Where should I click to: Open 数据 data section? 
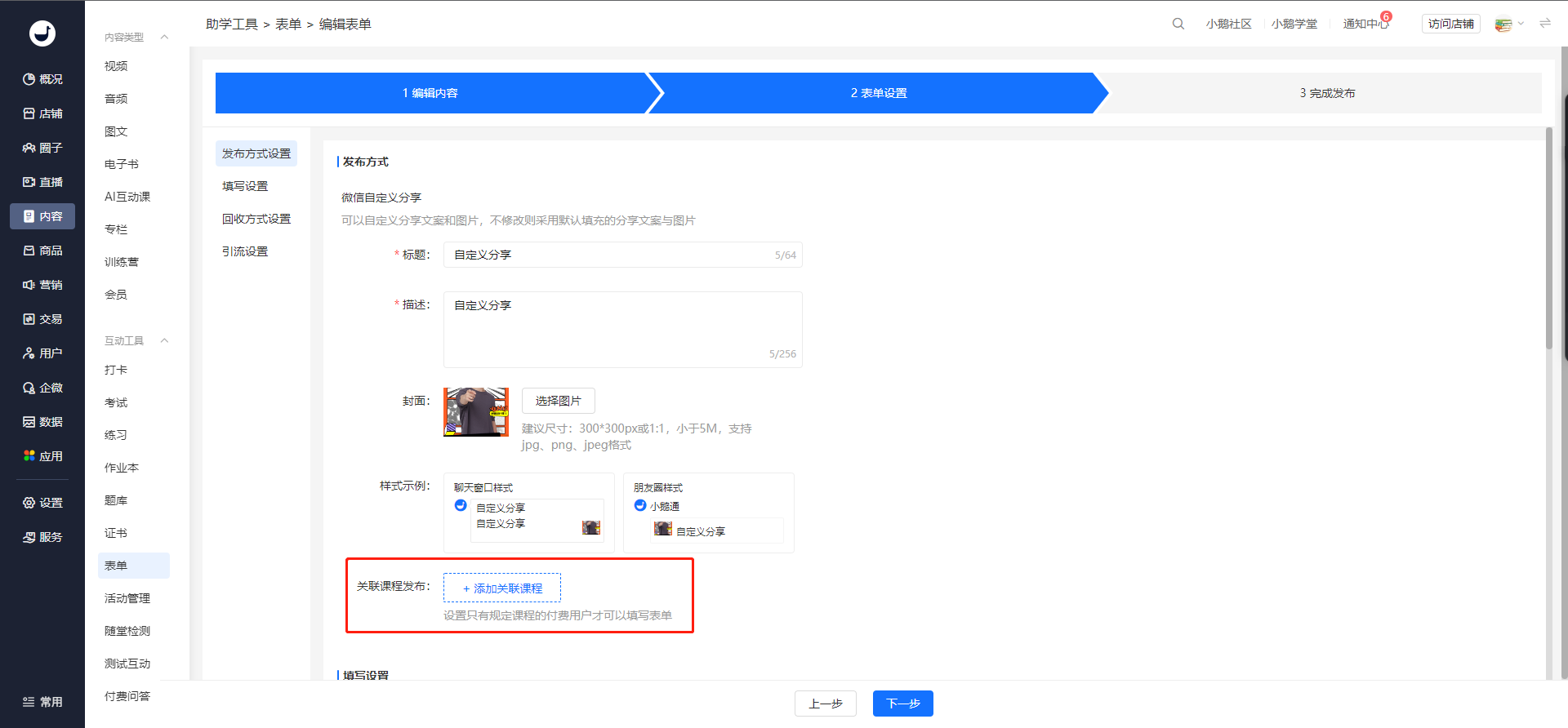[x=42, y=422]
